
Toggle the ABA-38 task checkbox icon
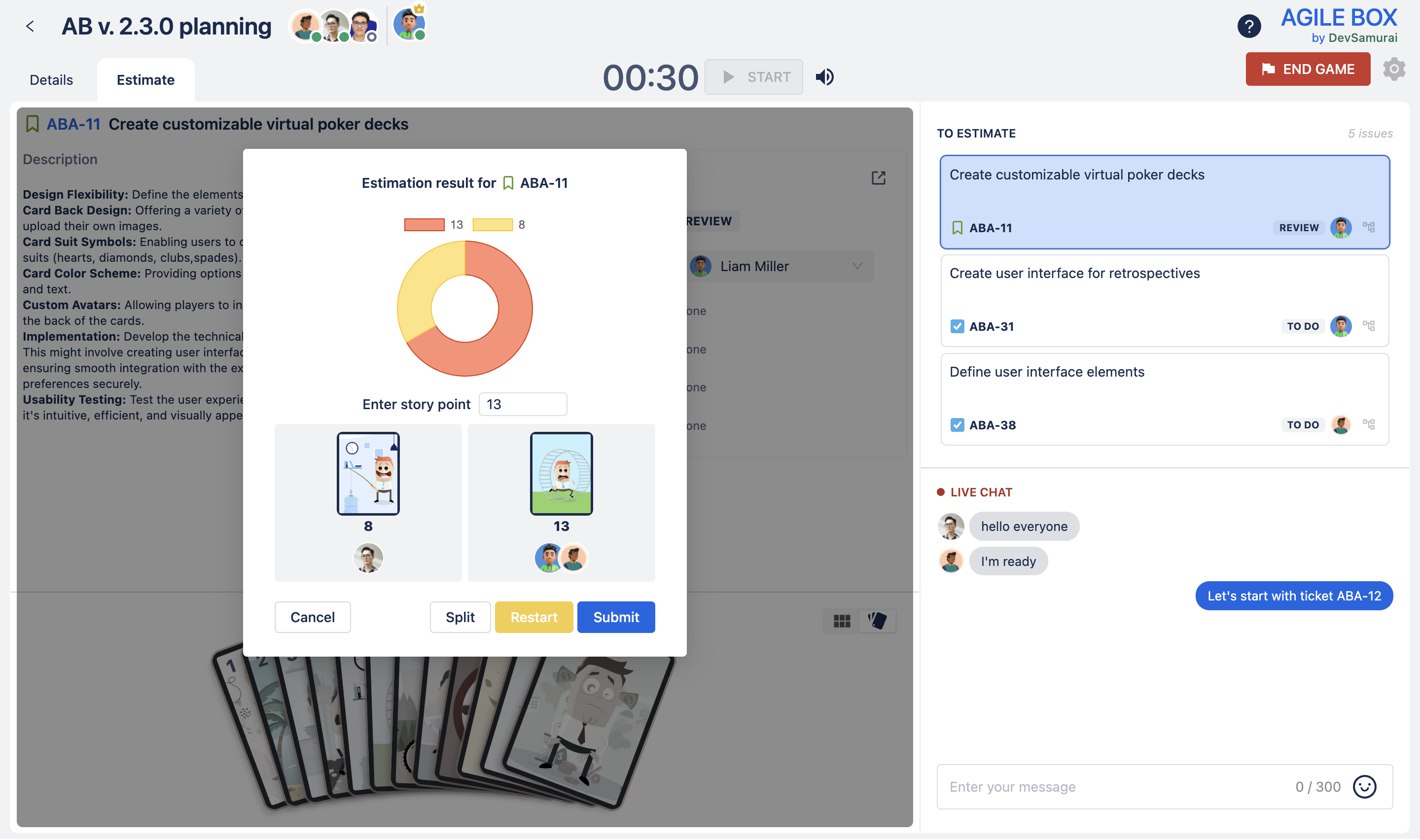pyautogui.click(x=957, y=425)
